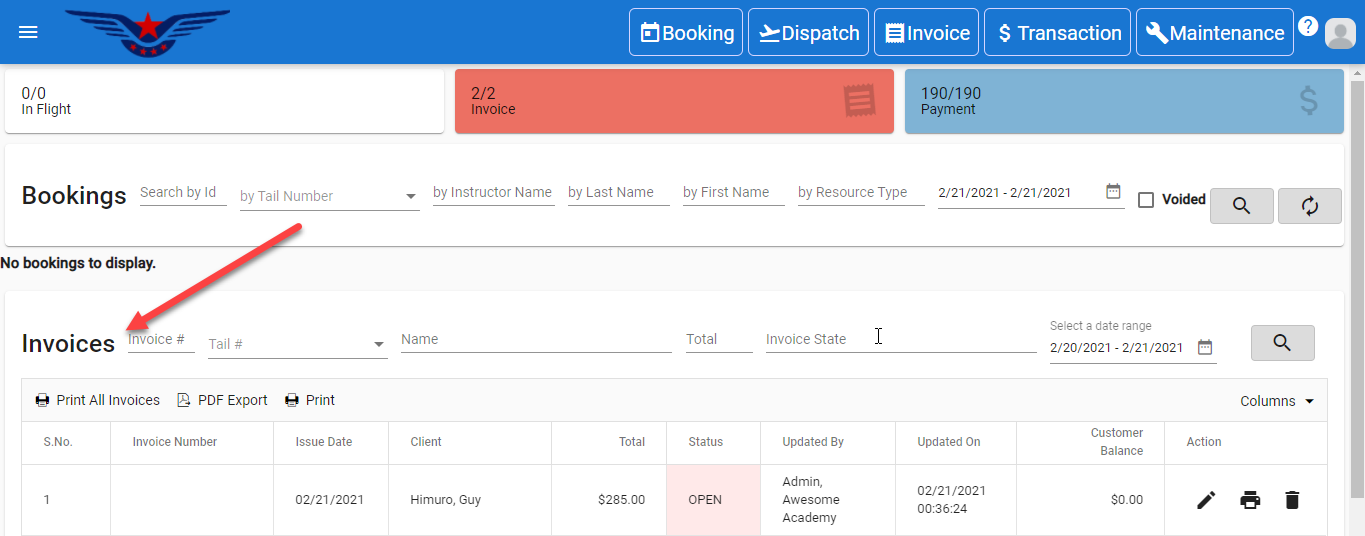Expand the Columns selector

(x=1277, y=401)
